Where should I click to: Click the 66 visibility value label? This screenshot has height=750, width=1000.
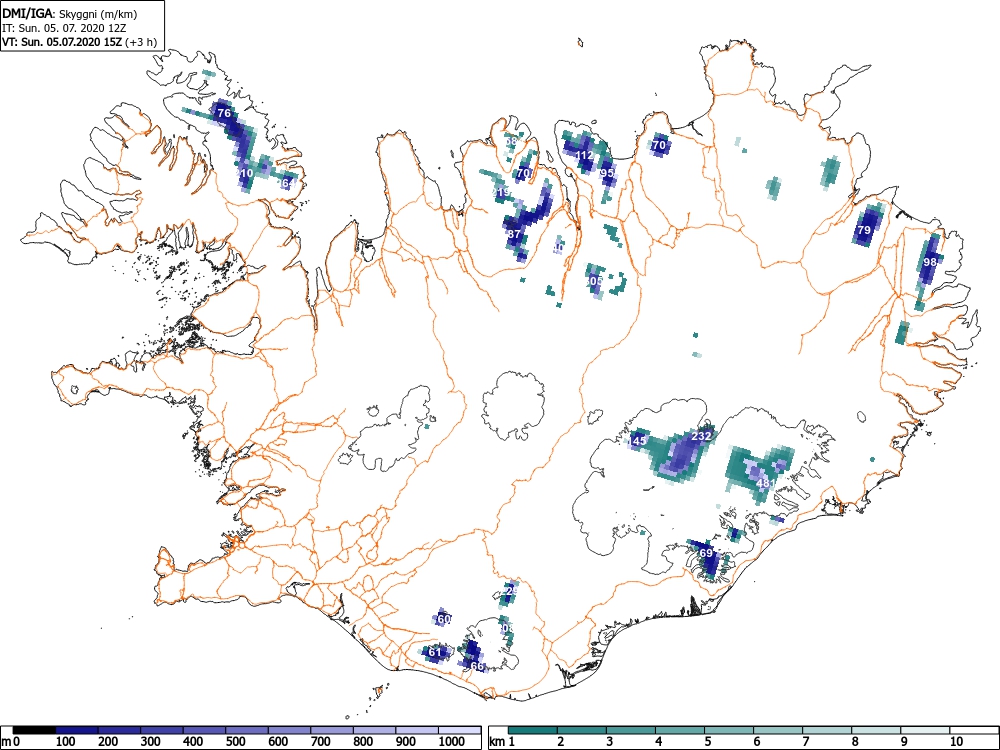click(x=477, y=666)
